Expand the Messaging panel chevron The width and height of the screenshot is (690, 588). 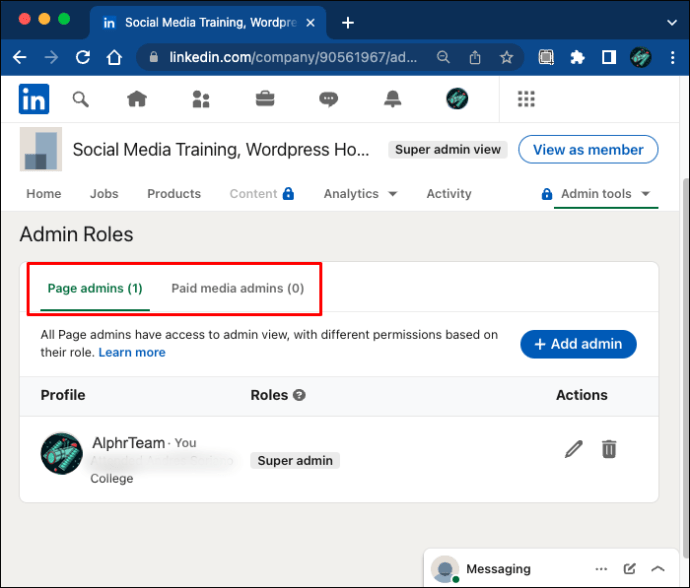(x=658, y=569)
